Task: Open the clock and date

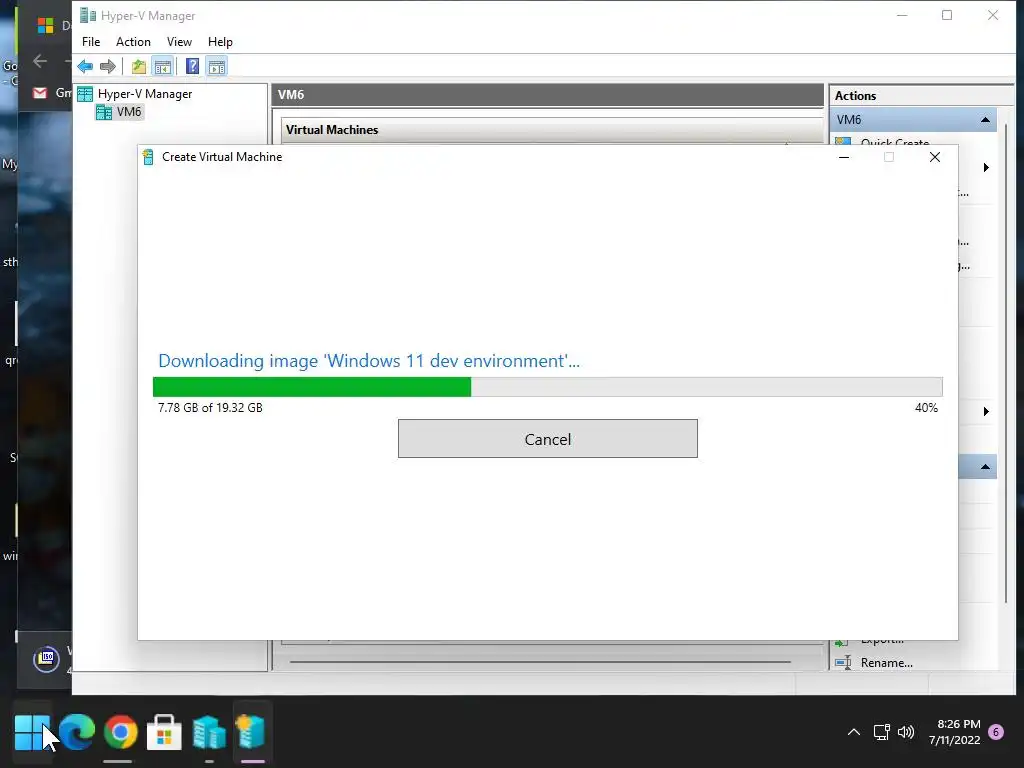Action: click(954, 732)
